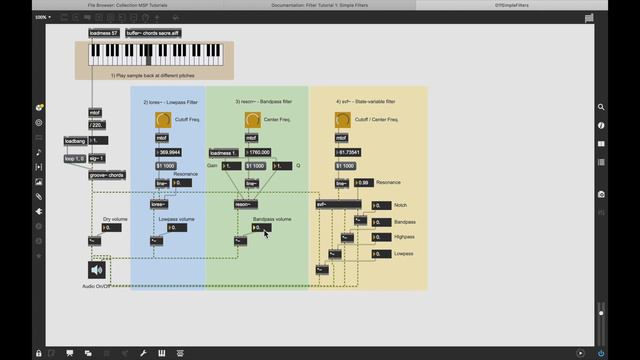Click the buffer~ chords sacre.aiff object
Image resolution: width=640 pixels, height=360 pixels.
(x=153, y=33)
